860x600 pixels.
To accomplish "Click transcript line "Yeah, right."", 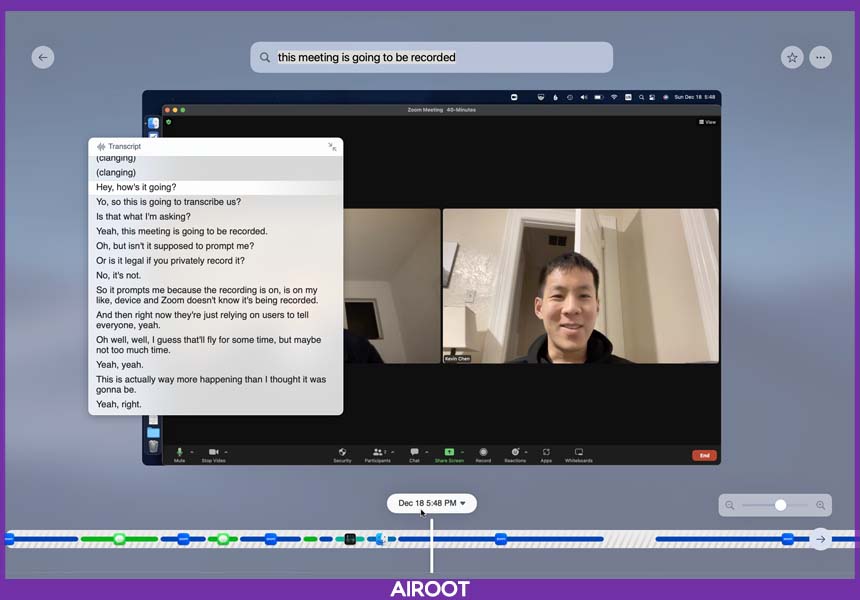I will (x=119, y=404).
